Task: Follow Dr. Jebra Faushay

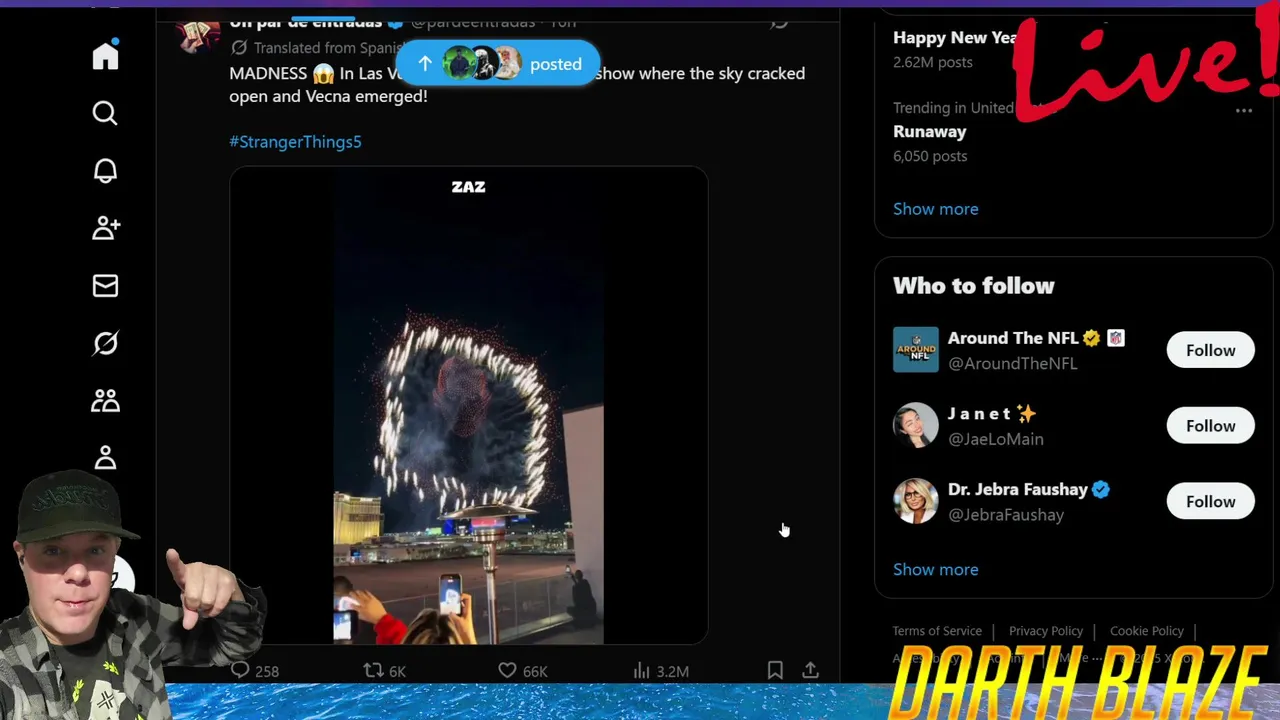Action: tap(1210, 502)
